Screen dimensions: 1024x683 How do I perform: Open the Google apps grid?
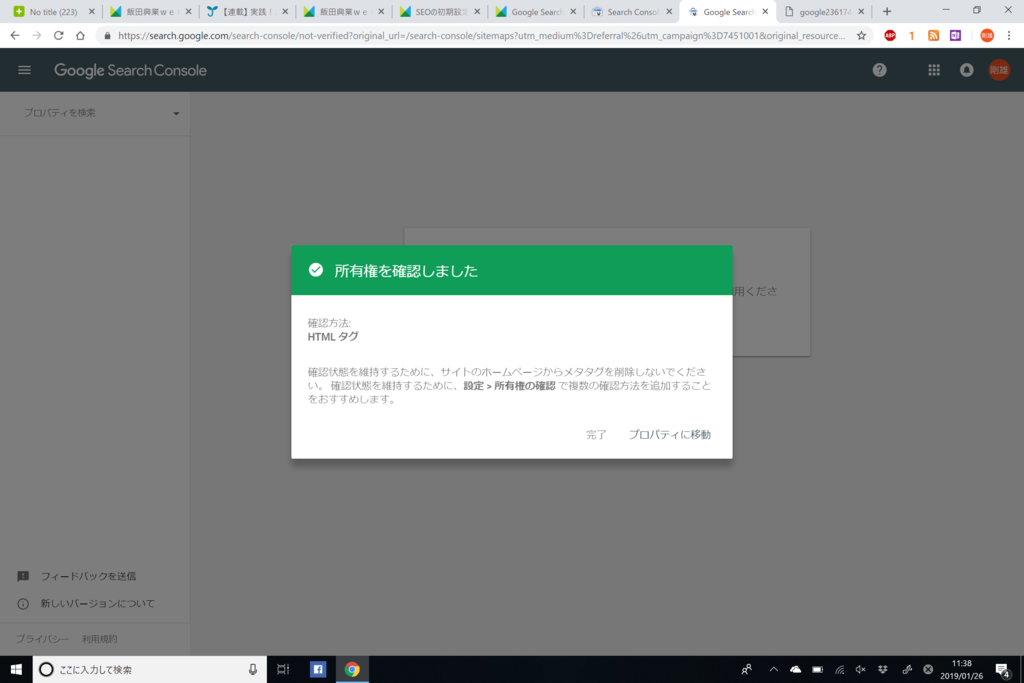click(934, 70)
